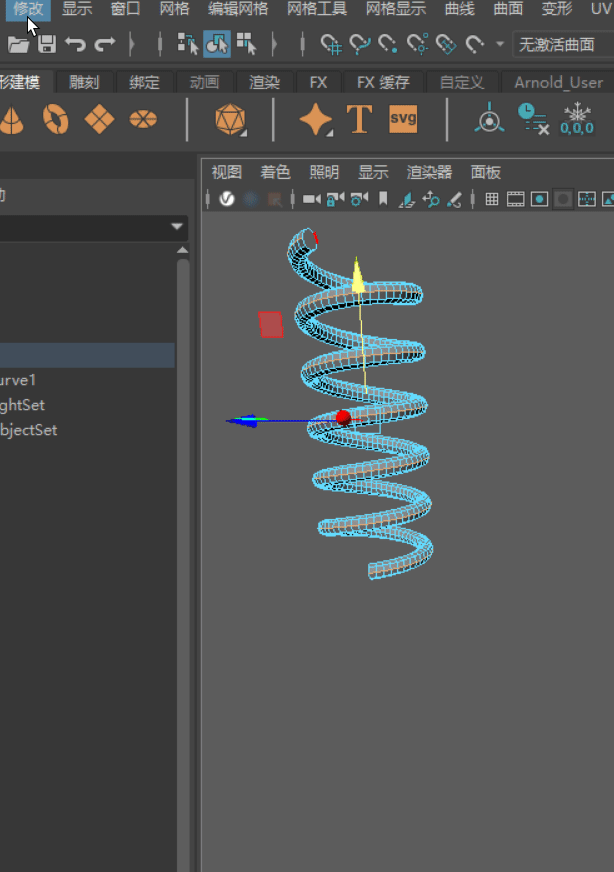Select camera via the panel camera icon
The height and width of the screenshot is (872, 614).
(x=311, y=199)
